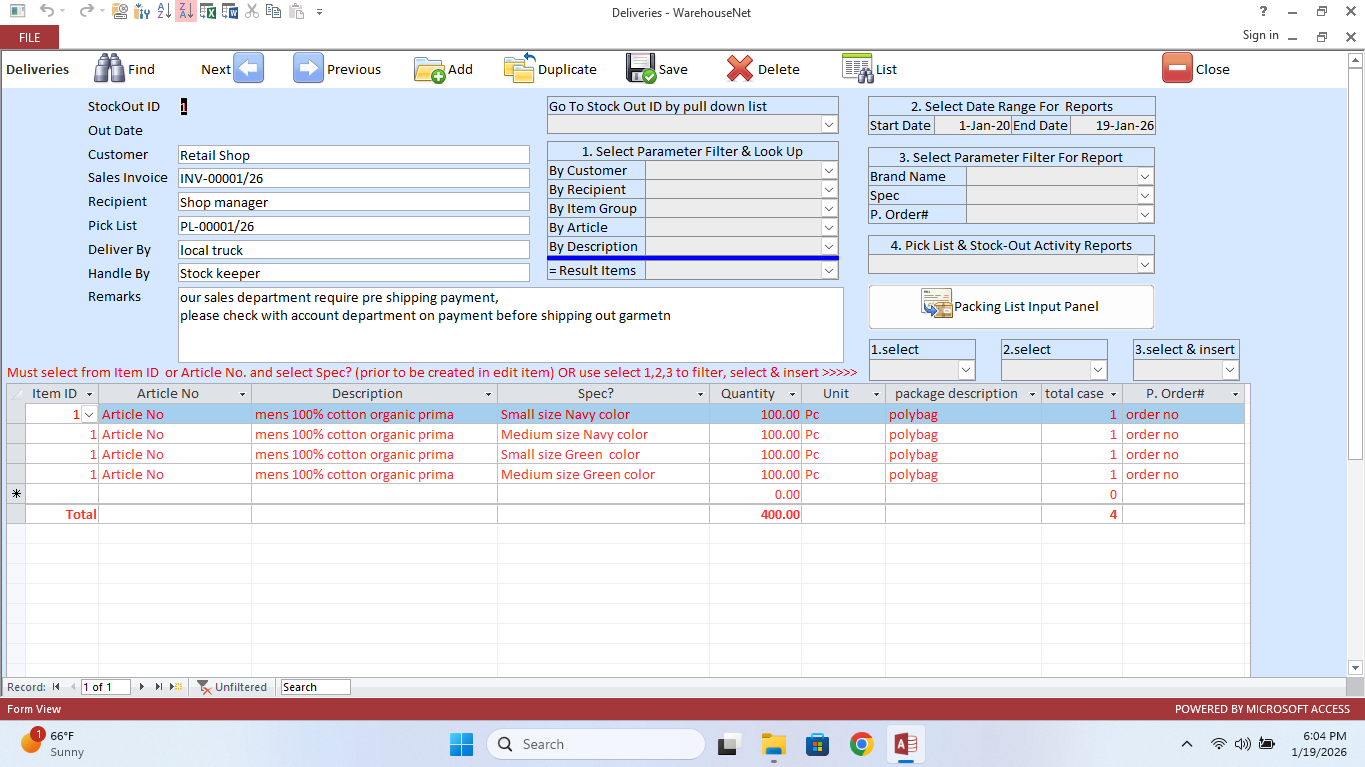Open the Brand Name report dropdown
The width and height of the screenshot is (1365, 767).
click(x=1145, y=177)
